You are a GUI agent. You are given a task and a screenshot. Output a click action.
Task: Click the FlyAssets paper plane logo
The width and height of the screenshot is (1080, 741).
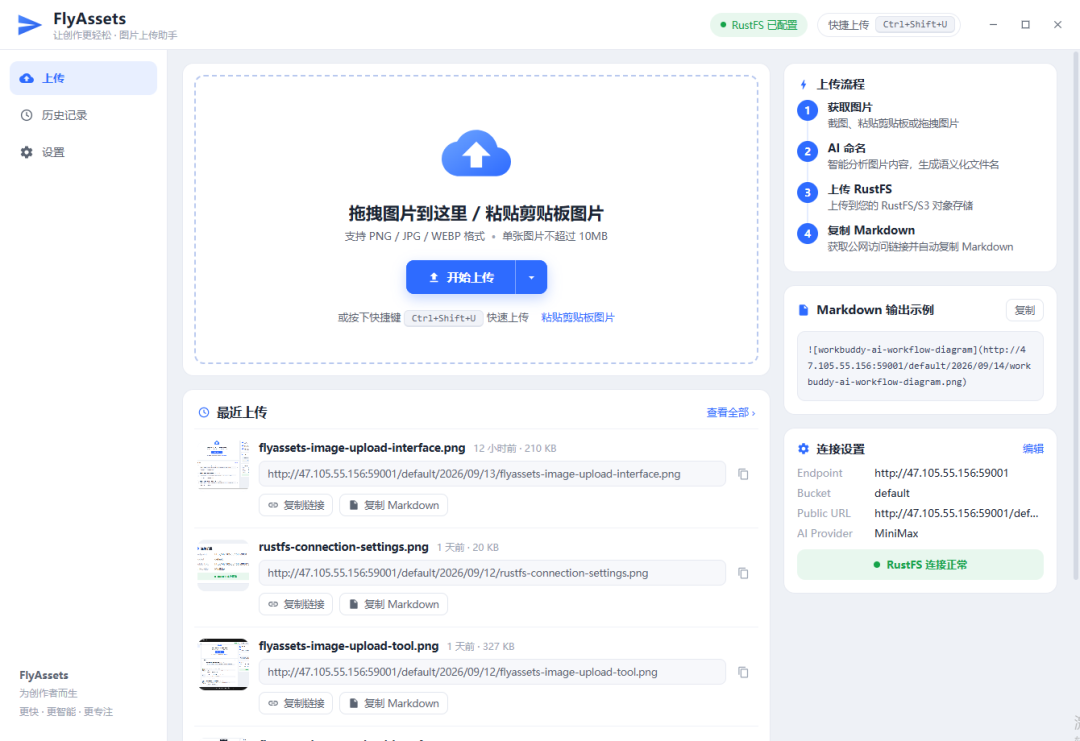point(29,25)
